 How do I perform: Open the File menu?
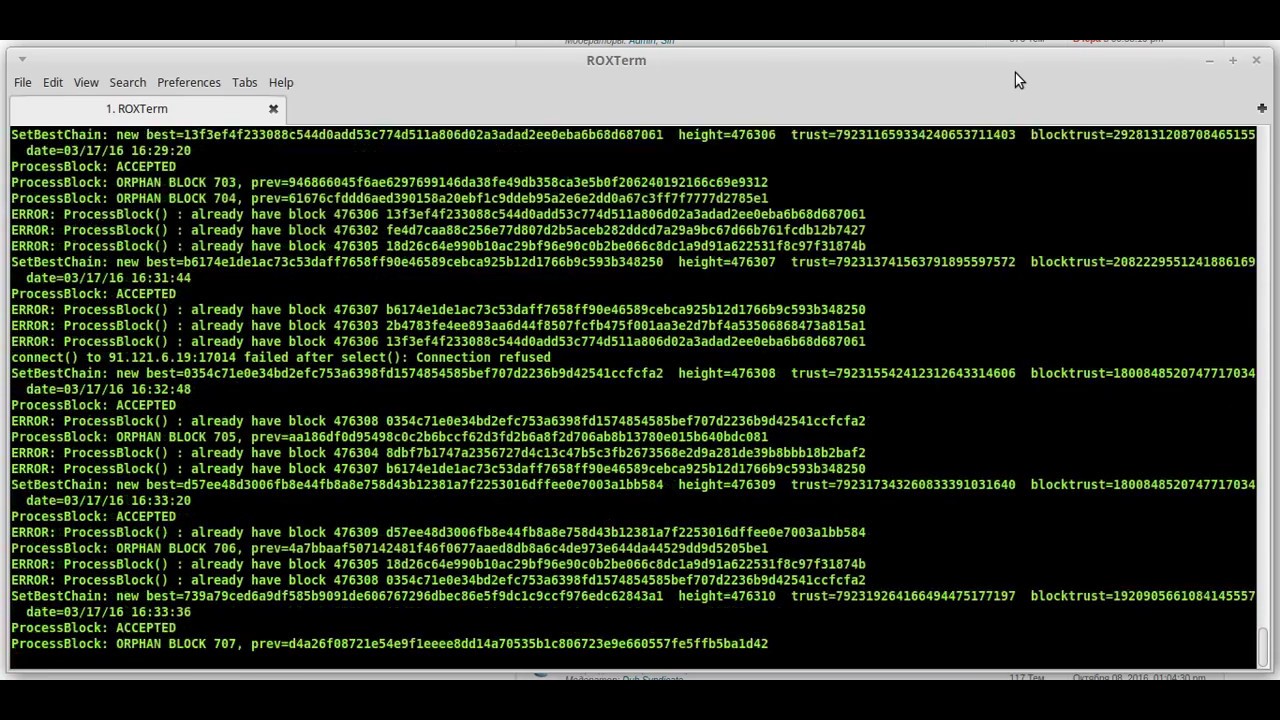(22, 82)
